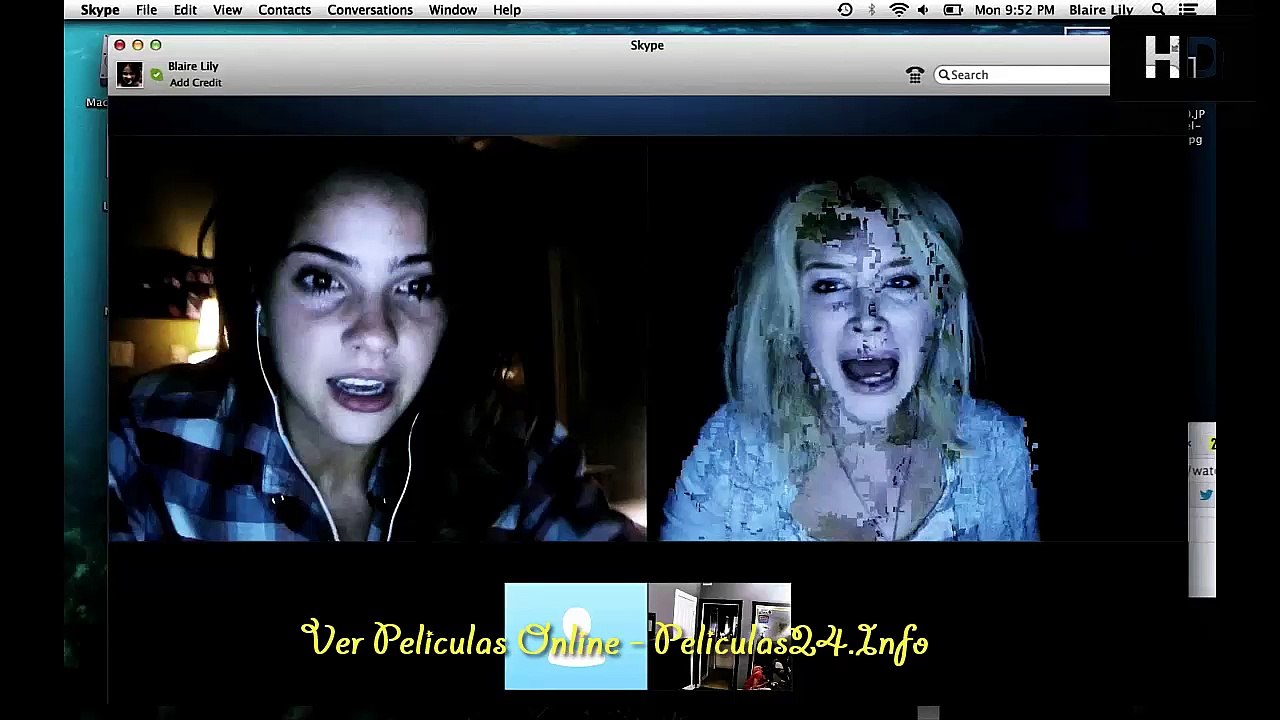Click the Add Credit link
Screen dimensions: 1280x720
[x=196, y=83]
